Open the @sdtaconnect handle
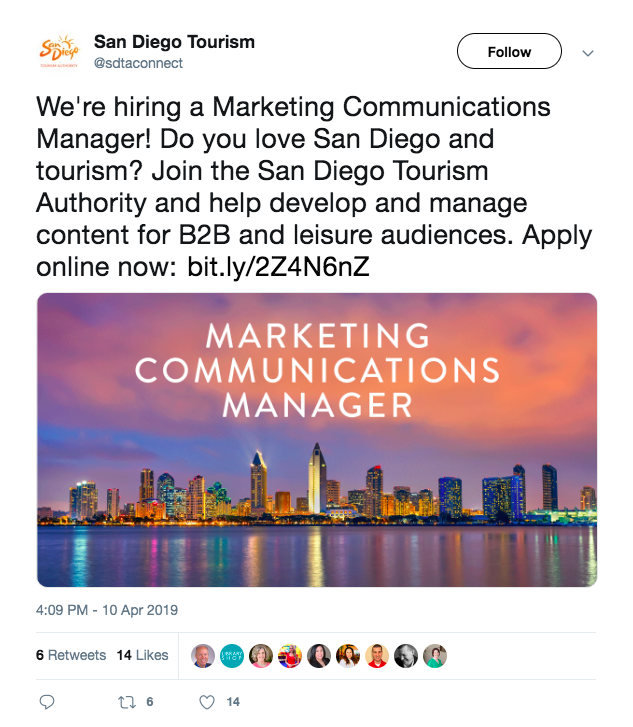 (138, 63)
